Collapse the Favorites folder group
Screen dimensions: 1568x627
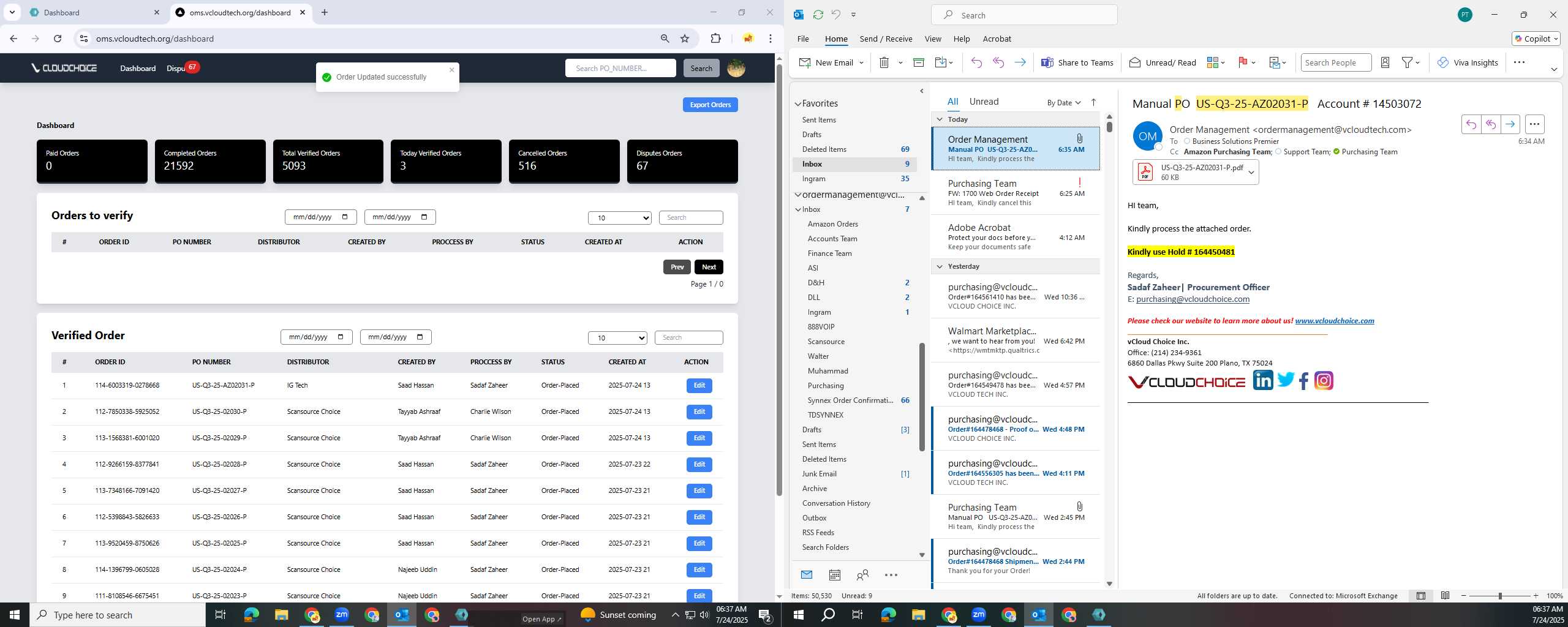[x=798, y=104]
